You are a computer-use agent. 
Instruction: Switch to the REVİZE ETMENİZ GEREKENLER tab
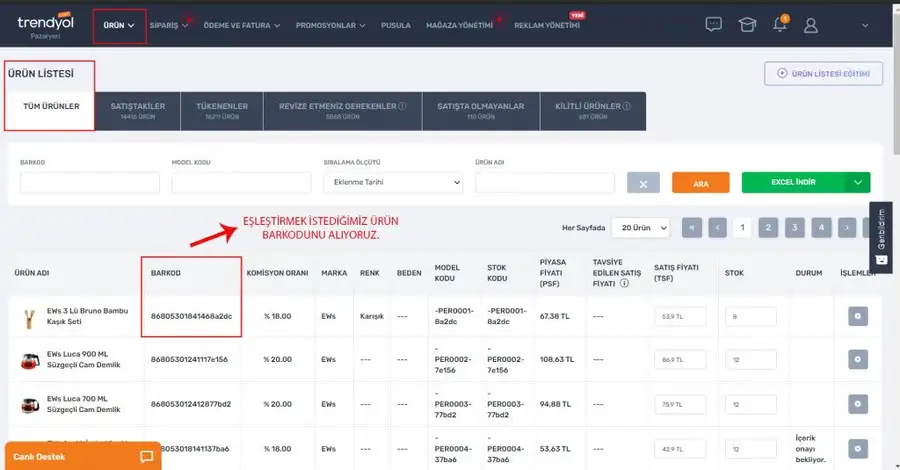click(343, 111)
